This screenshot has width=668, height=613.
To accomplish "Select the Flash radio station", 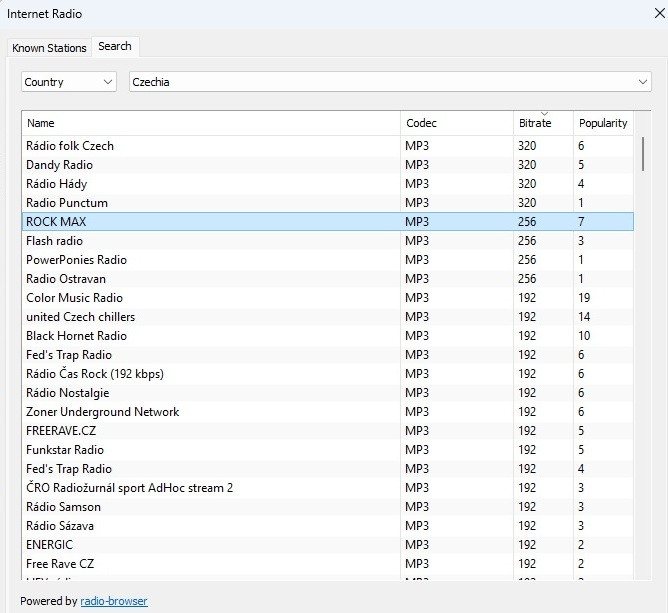I will [x=328, y=241].
